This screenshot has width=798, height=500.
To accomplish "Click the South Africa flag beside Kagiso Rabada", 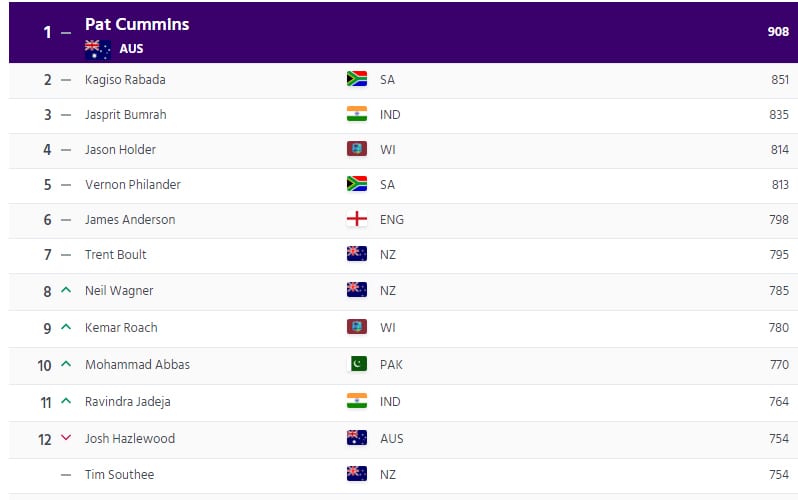I will [357, 79].
